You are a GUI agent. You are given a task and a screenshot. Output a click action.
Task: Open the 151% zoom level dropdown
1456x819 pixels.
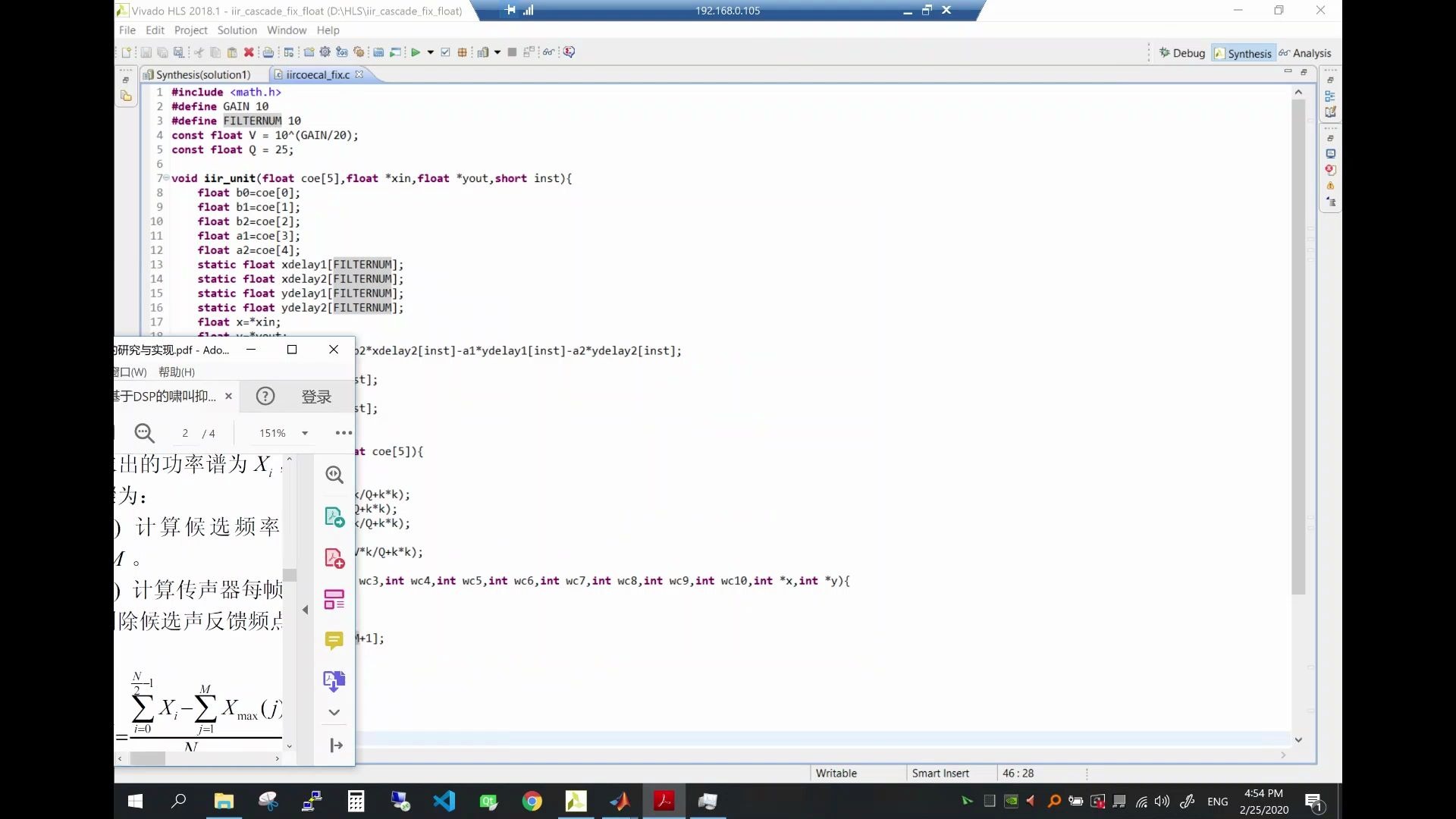305,433
